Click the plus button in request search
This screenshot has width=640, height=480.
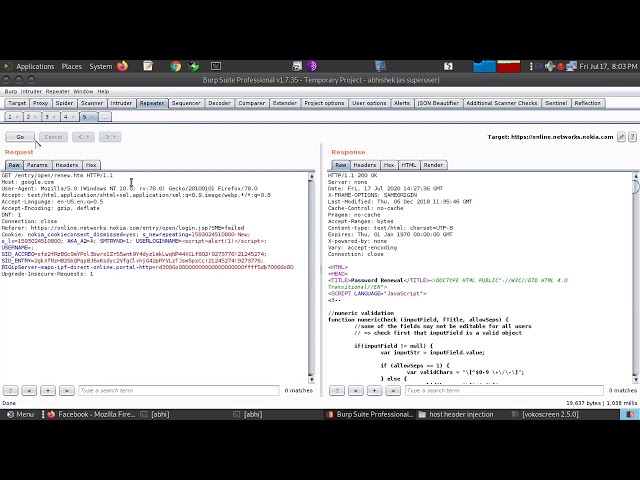[48, 391]
